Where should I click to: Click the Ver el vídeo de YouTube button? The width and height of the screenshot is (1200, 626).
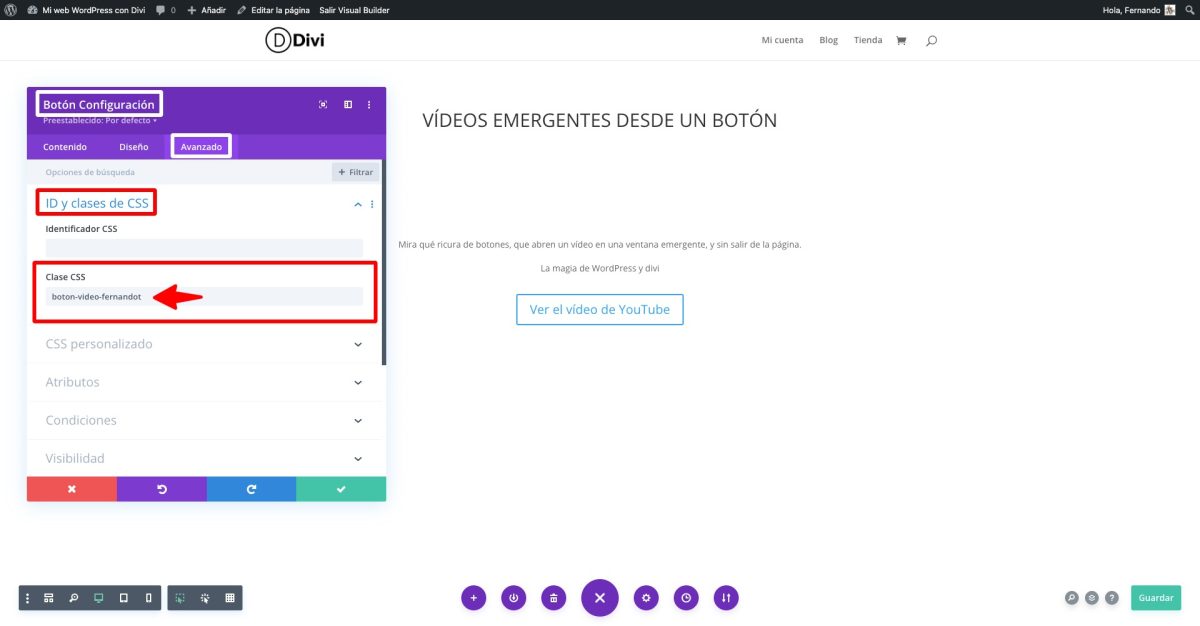click(599, 309)
